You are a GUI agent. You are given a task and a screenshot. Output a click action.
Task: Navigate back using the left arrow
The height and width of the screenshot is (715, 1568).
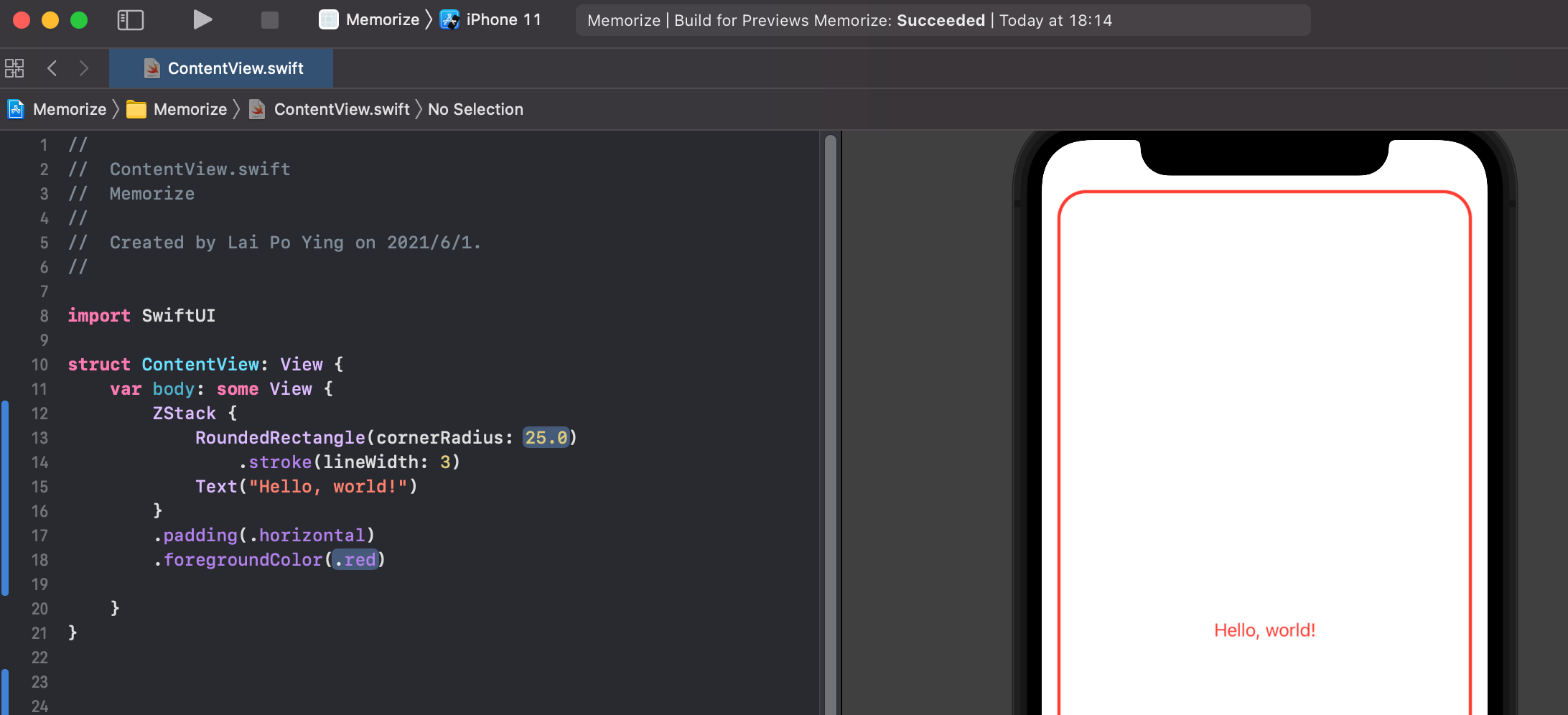click(52, 67)
